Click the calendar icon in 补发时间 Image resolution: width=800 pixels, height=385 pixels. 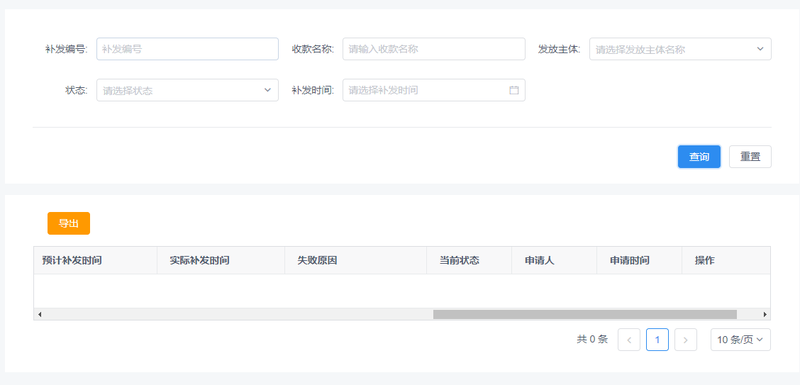tap(514, 90)
